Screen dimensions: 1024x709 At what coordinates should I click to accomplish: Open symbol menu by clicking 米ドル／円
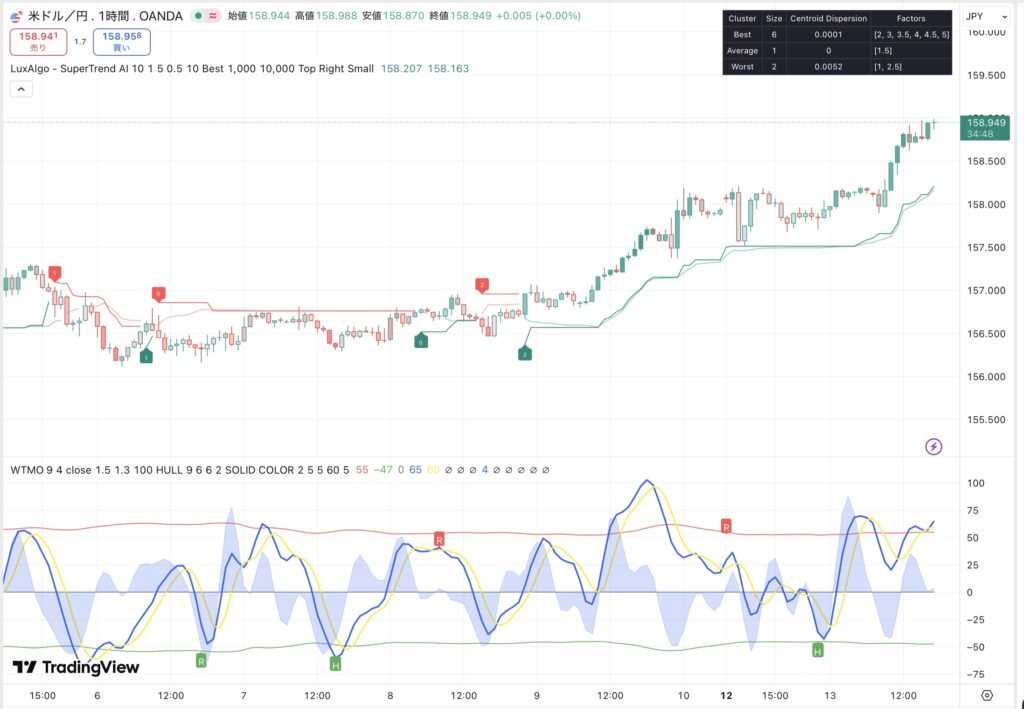55,16
